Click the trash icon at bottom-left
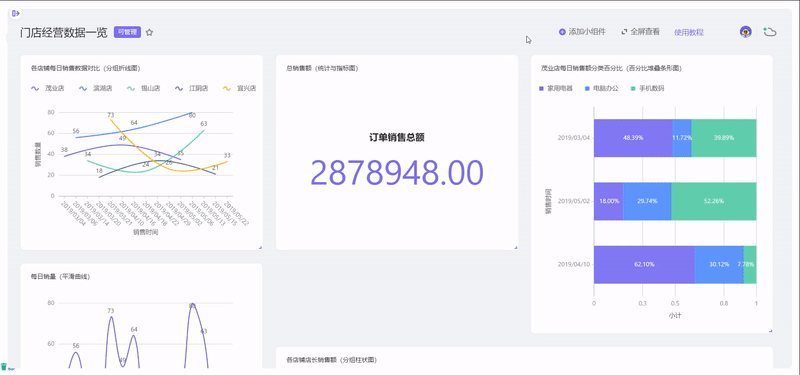800x375 pixels. pos(4,366)
